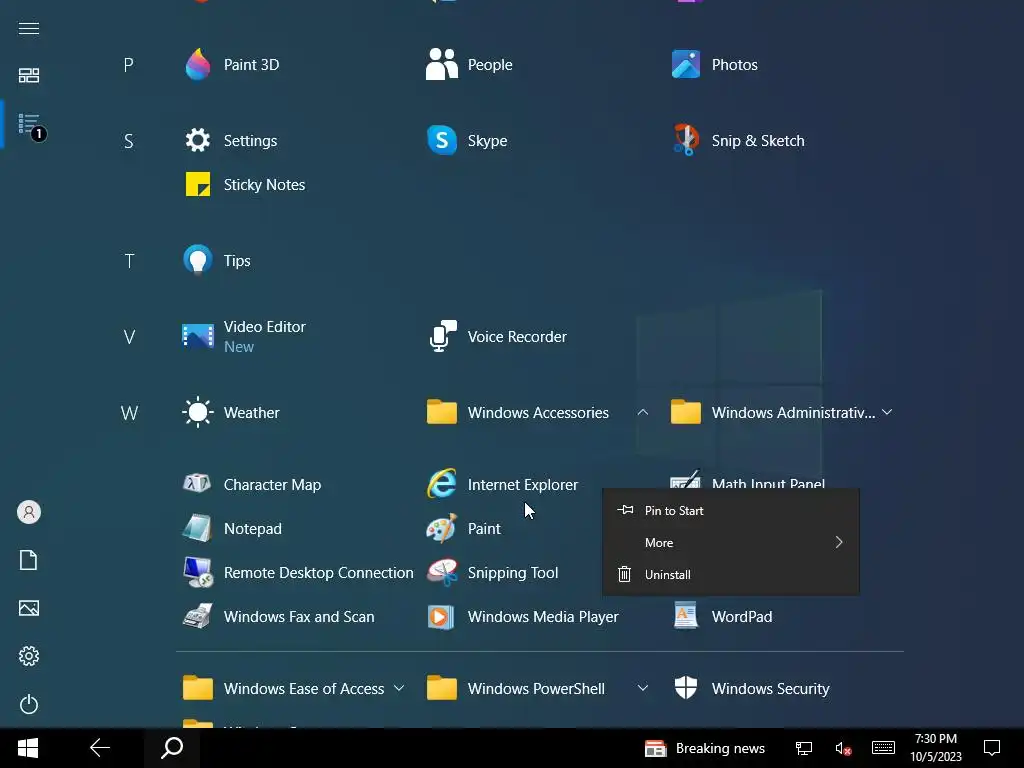Open the notification center icon
The width and height of the screenshot is (1024, 768).
[992, 748]
